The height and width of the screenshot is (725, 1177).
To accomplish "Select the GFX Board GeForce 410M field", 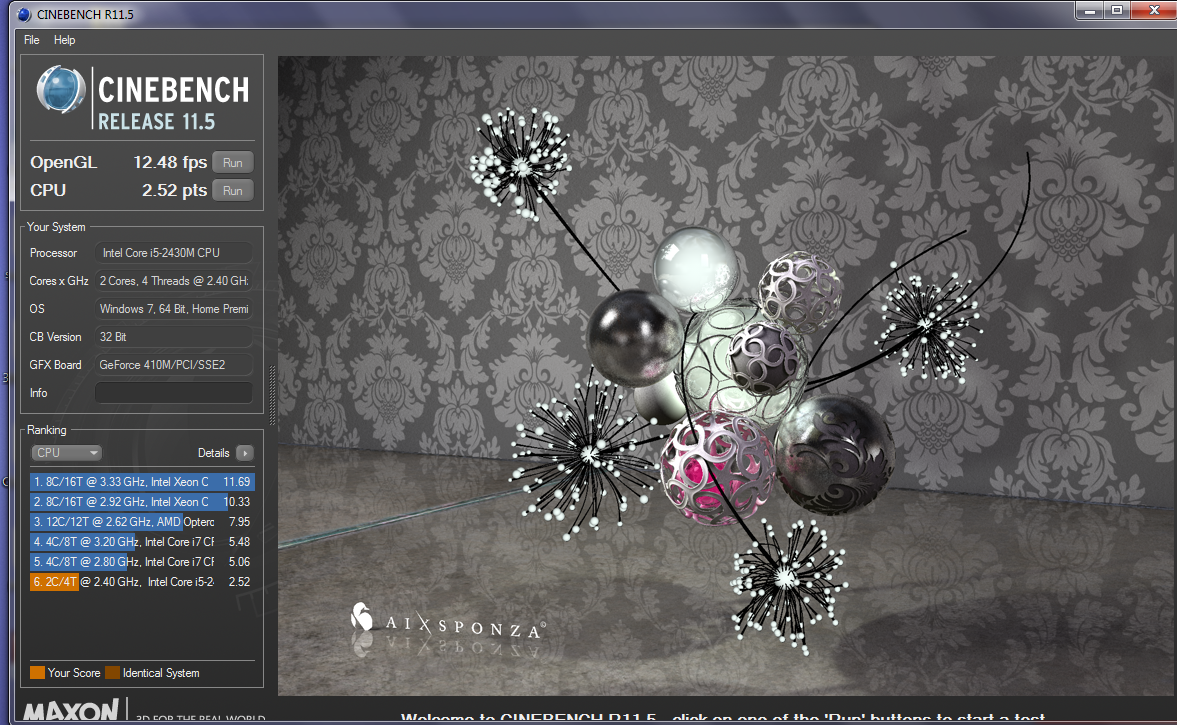I will pyautogui.click(x=173, y=365).
